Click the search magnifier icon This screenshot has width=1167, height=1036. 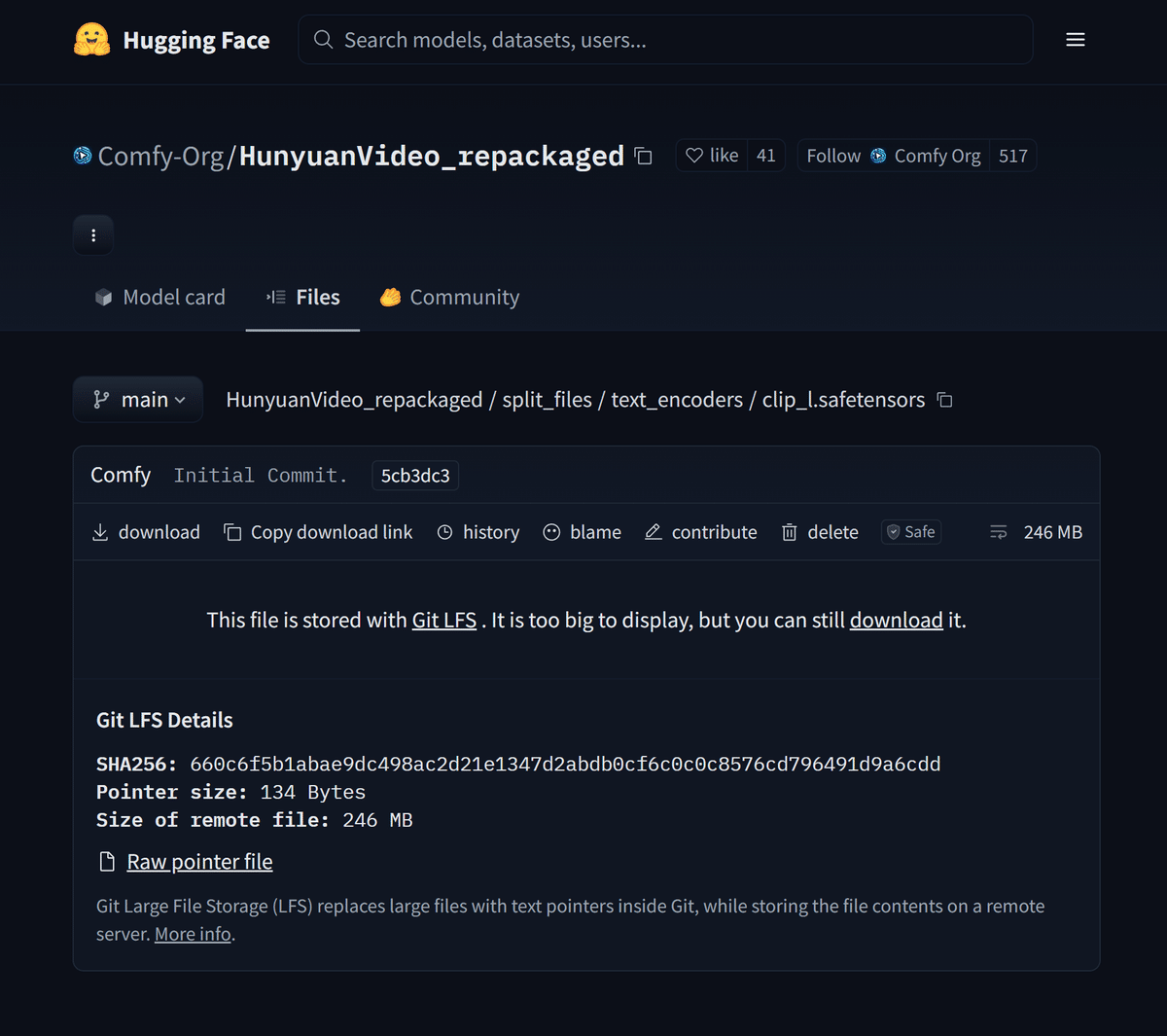coord(323,40)
